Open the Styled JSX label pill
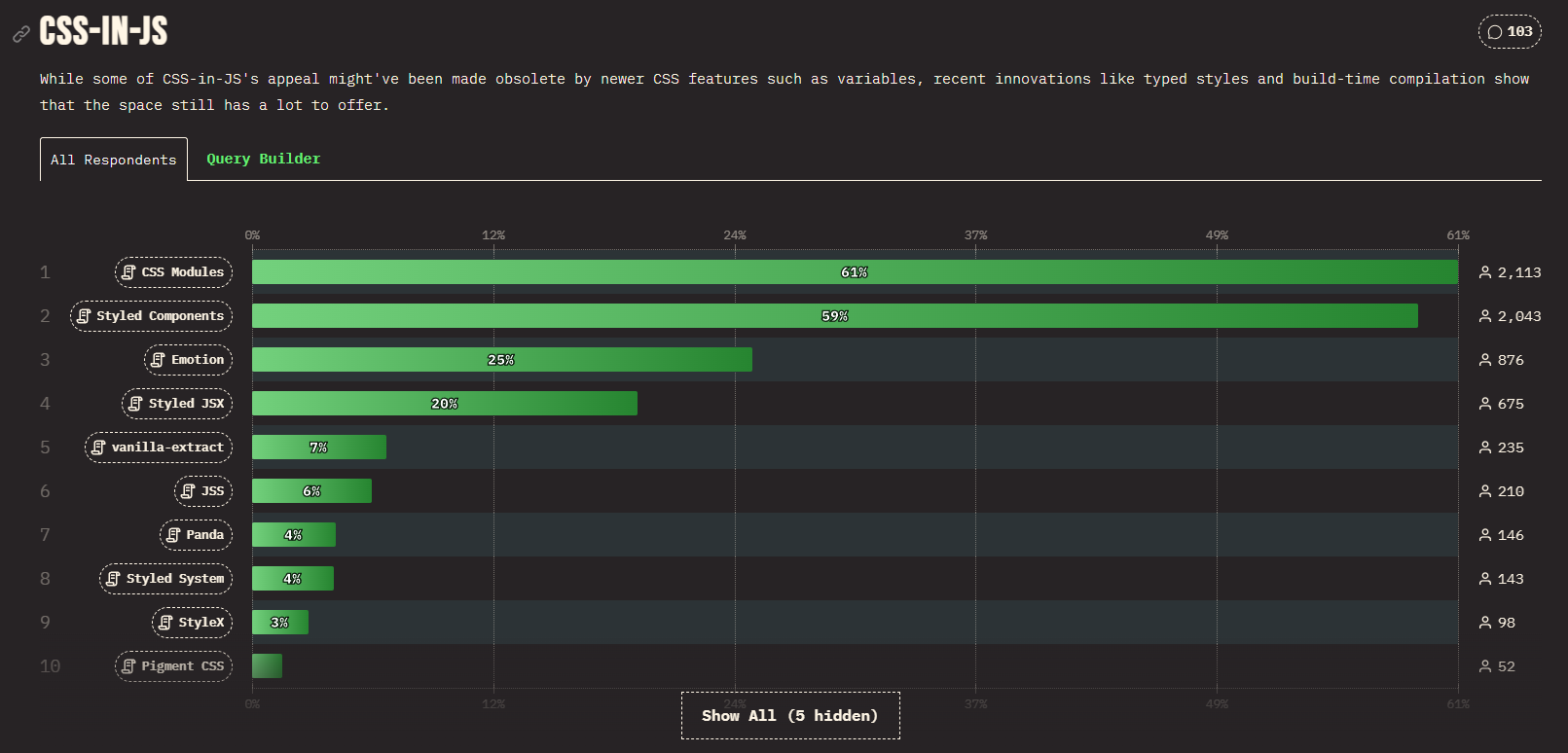This screenshot has height=753, width=1568. 177,404
